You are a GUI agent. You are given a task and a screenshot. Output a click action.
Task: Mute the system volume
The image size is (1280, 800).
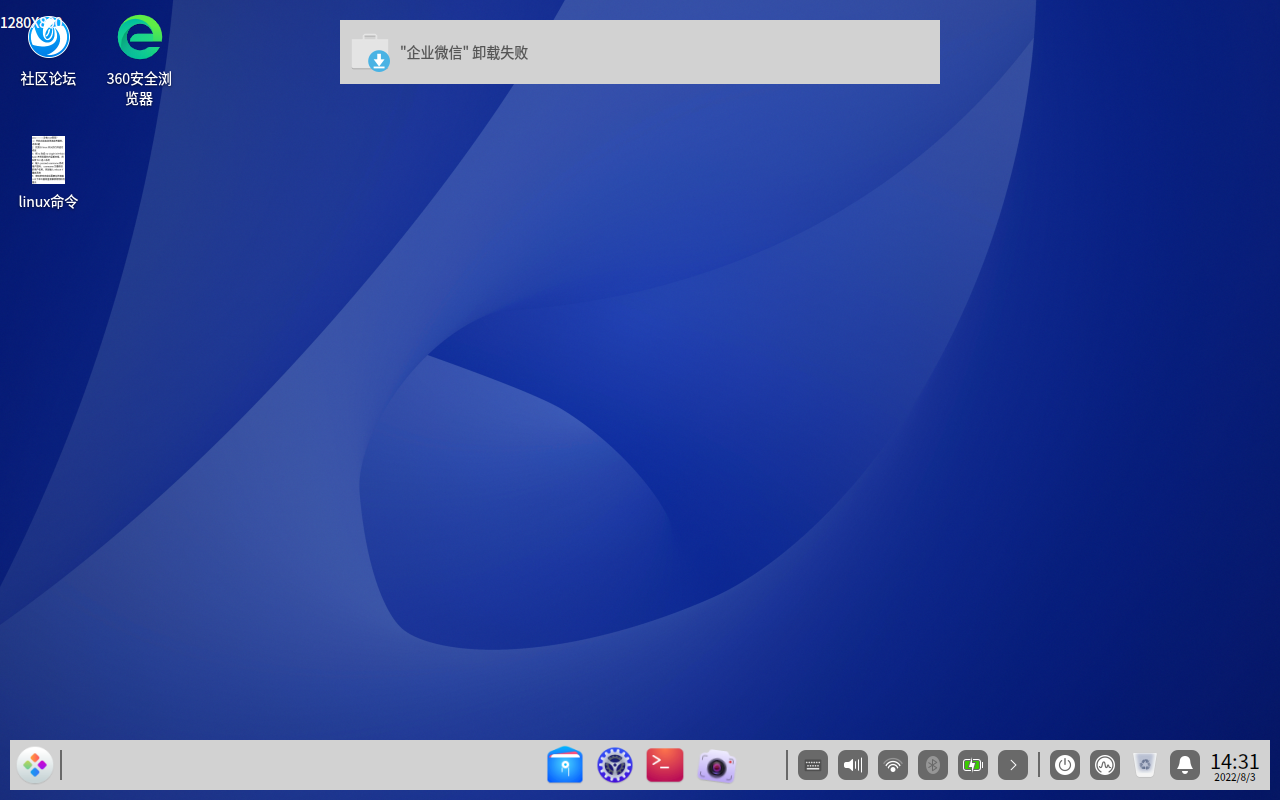click(x=852, y=765)
